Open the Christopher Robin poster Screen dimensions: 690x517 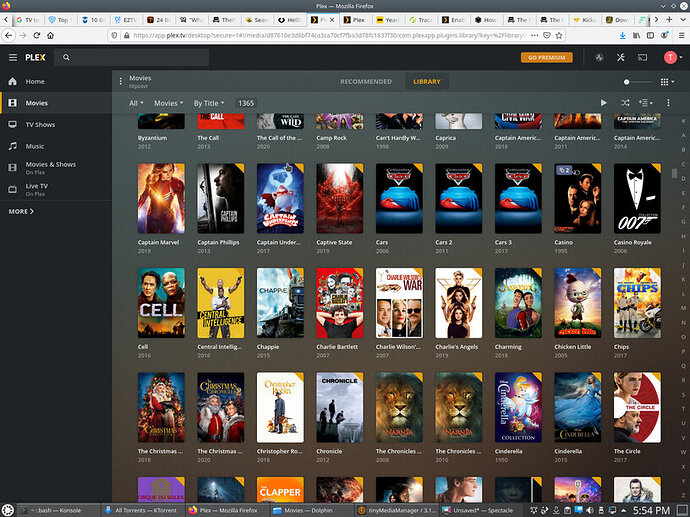click(280, 407)
